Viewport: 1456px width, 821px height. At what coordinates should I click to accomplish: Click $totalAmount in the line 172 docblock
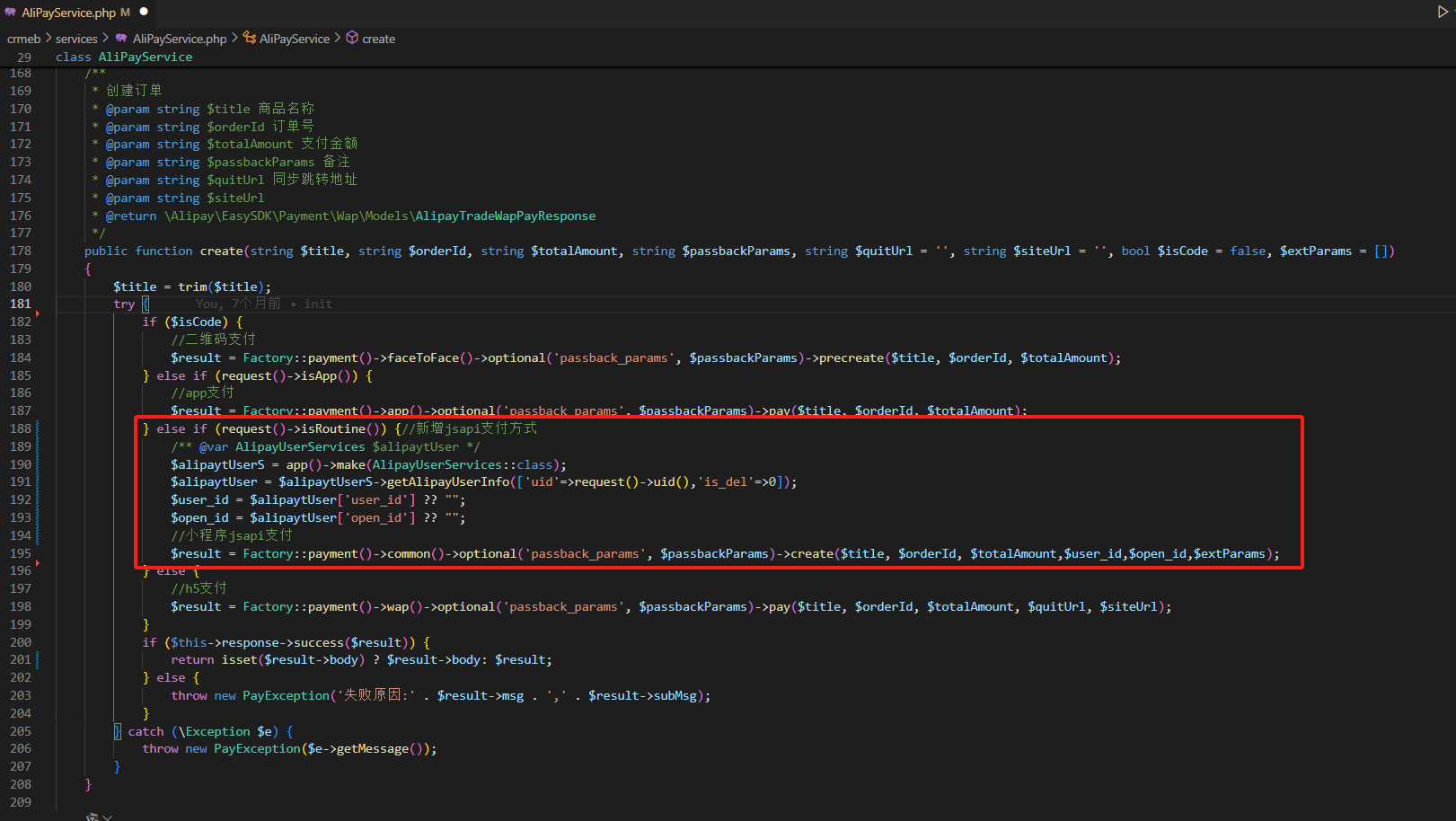(250, 144)
